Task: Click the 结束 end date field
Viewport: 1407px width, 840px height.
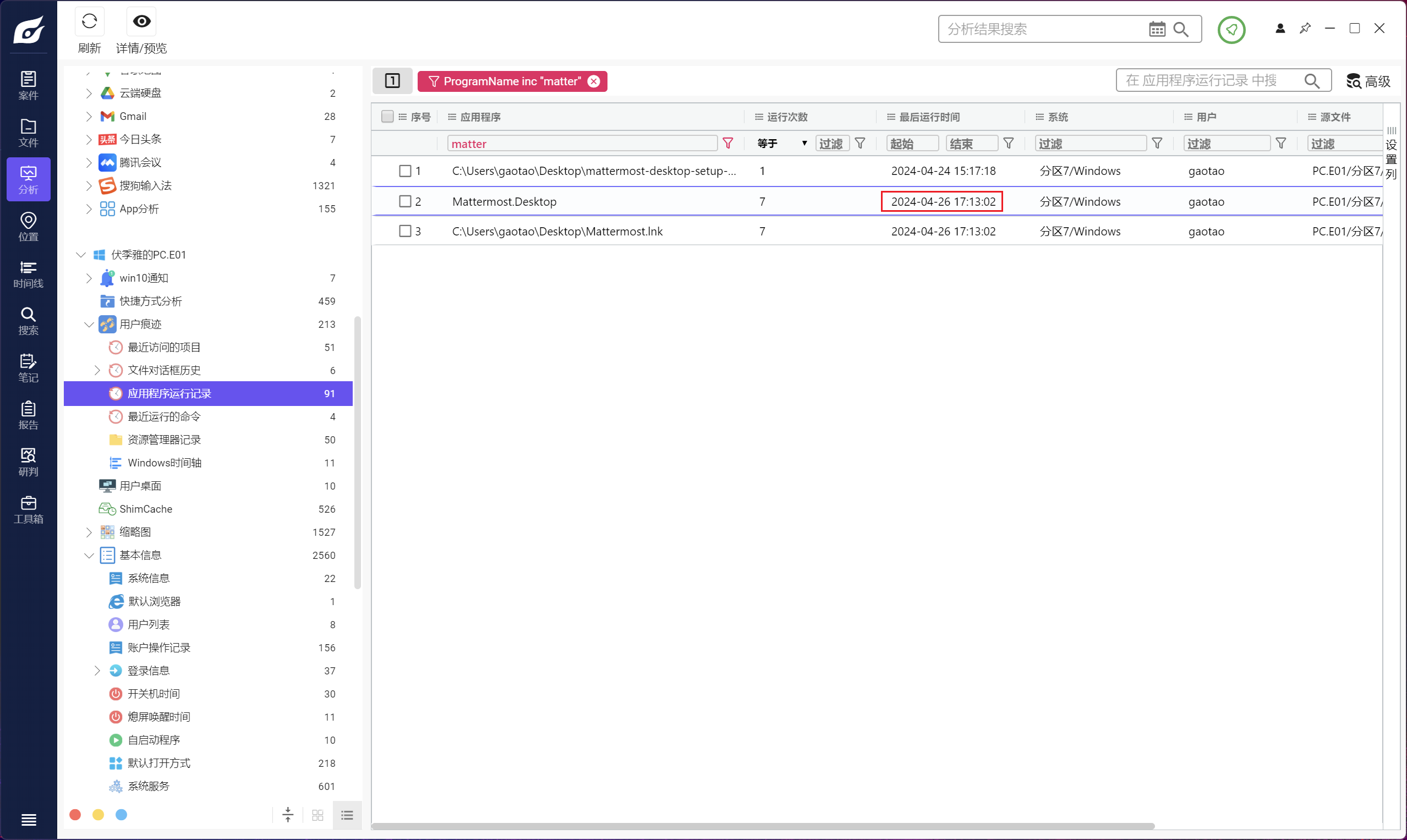Action: coord(972,143)
